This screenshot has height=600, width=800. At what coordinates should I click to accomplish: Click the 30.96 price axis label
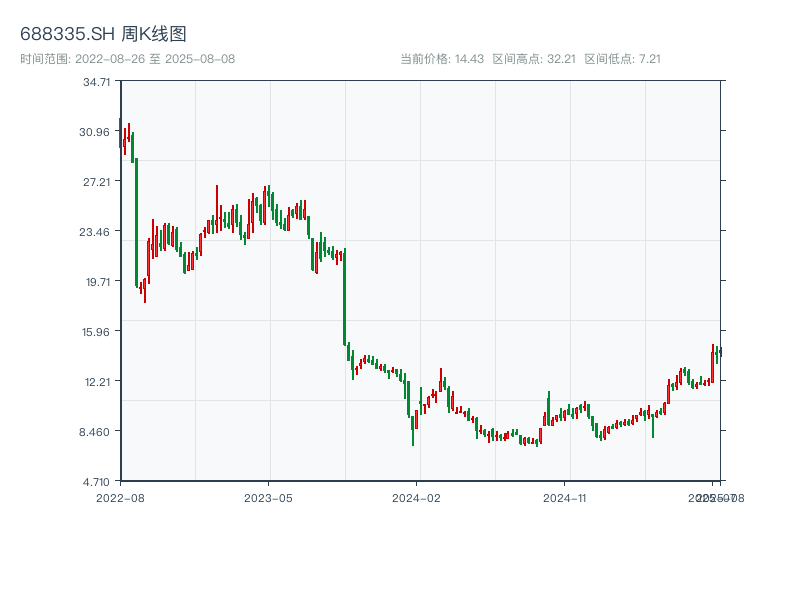97,132
